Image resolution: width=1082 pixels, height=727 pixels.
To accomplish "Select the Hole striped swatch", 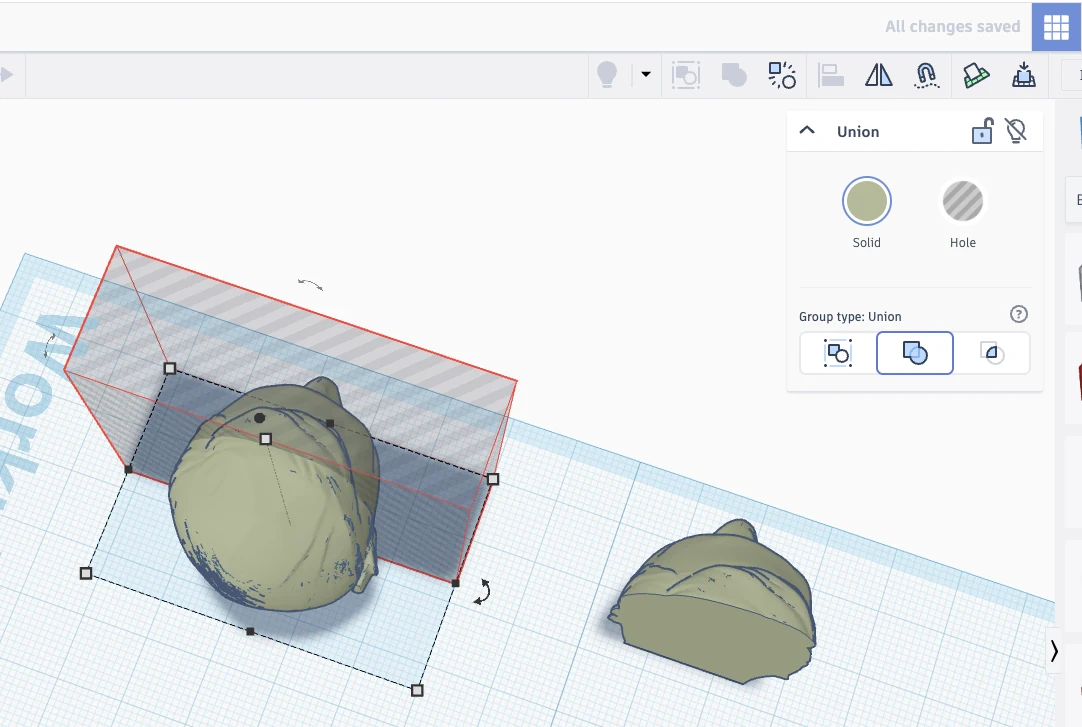I will pos(963,201).
